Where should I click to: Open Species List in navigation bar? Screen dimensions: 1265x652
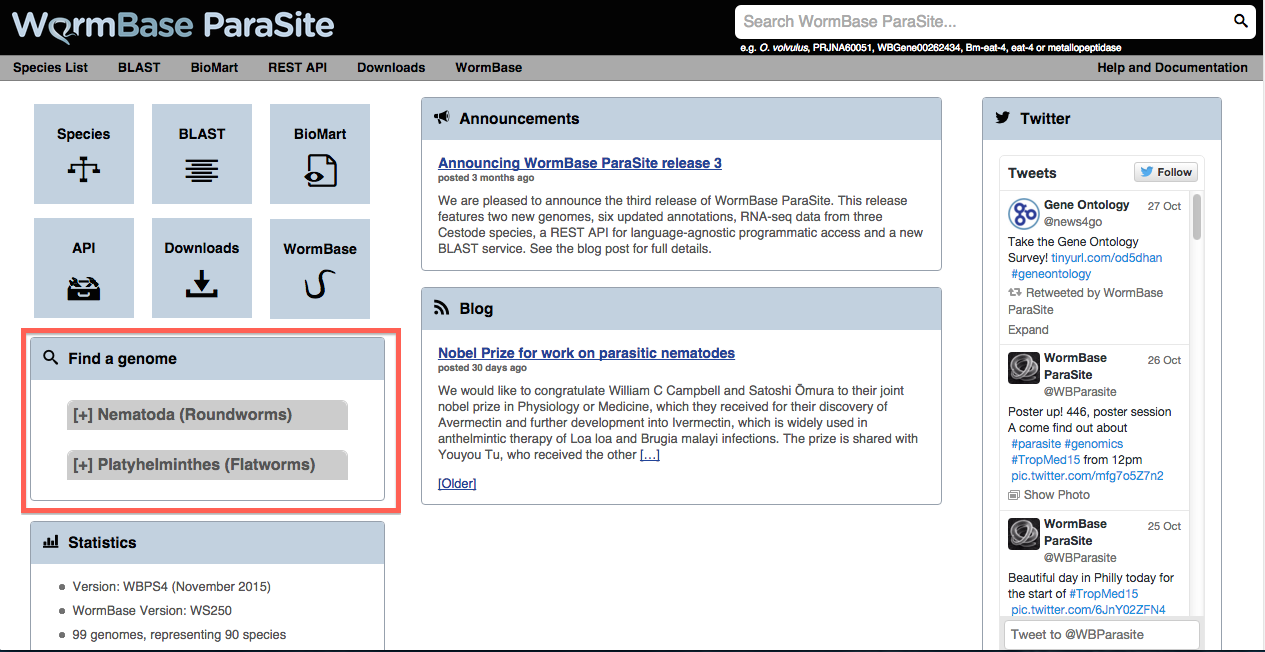pos(50,68)
